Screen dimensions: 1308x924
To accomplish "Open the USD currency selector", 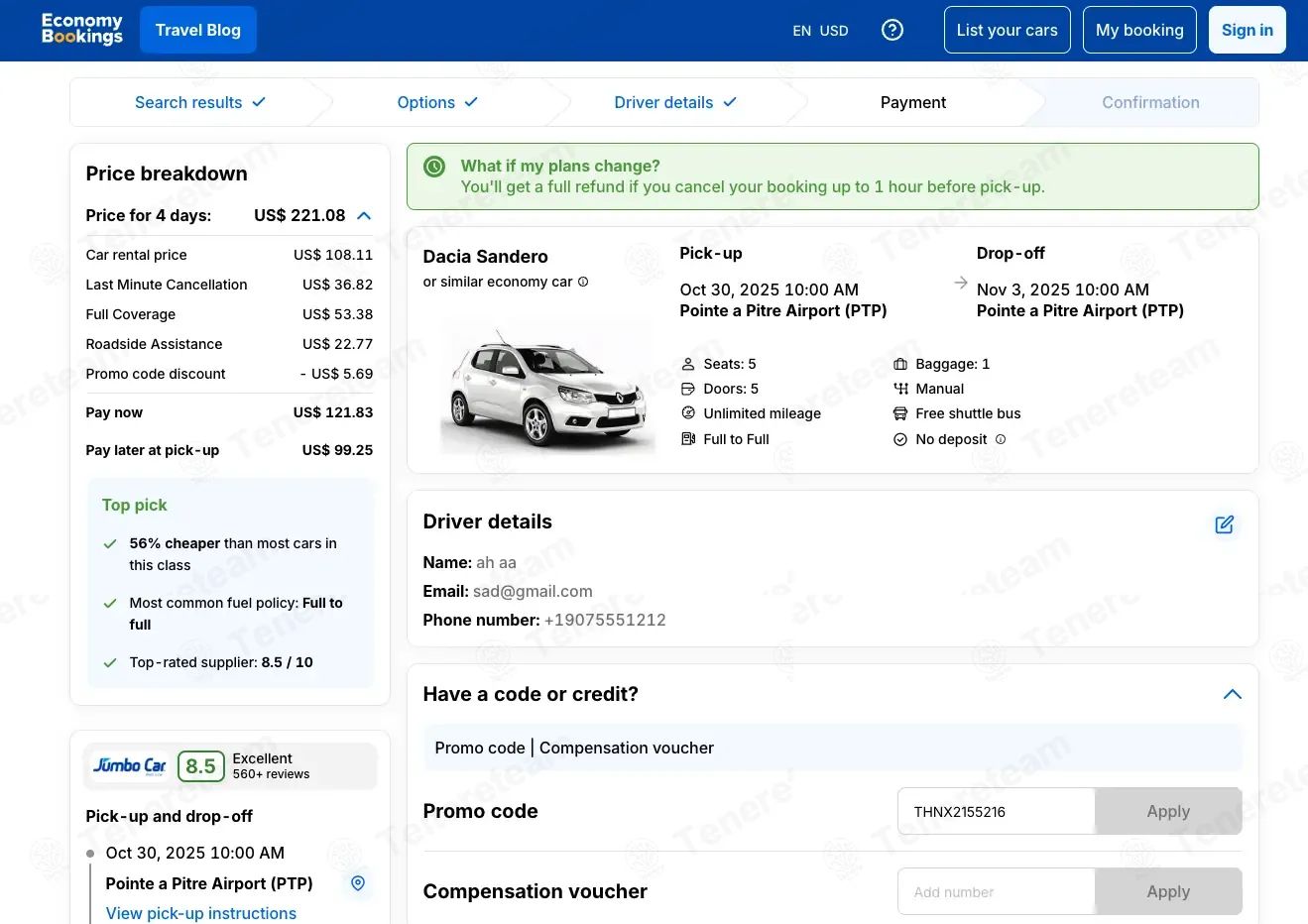I will [834, 31].
